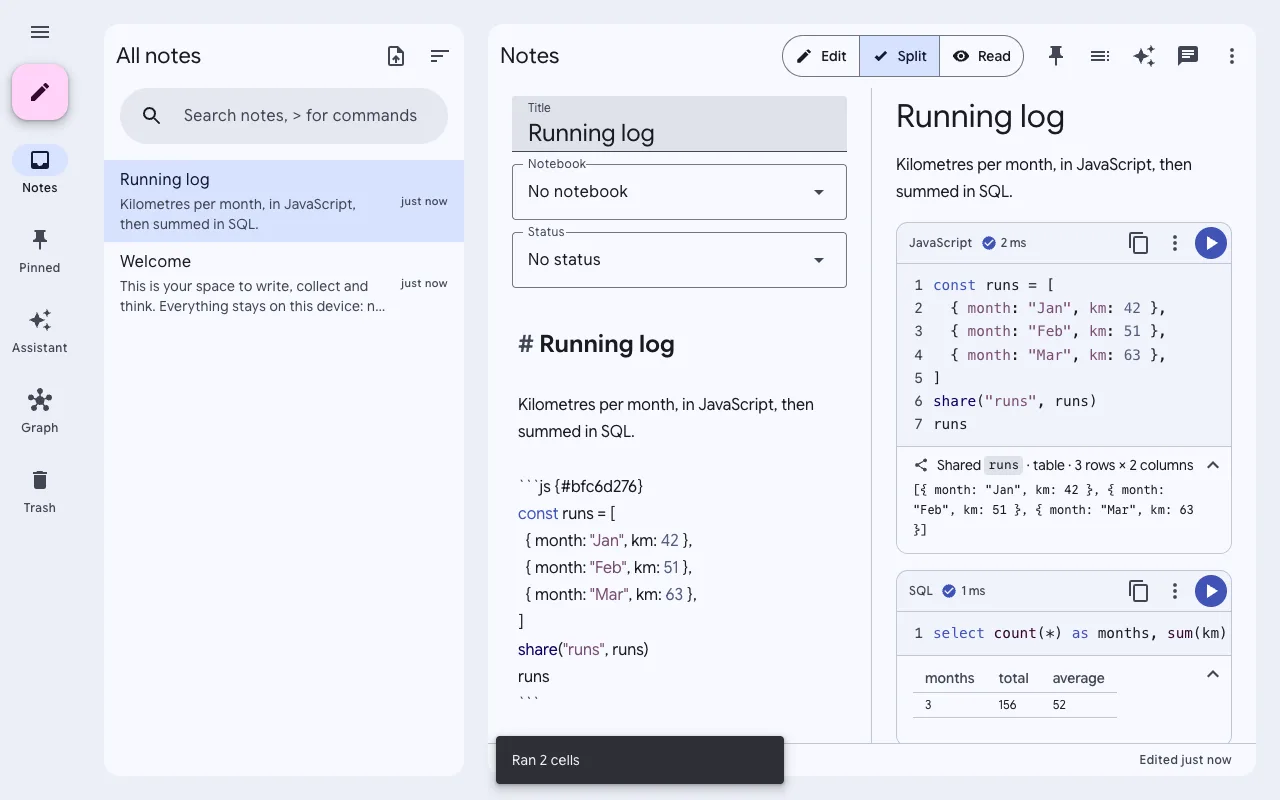Create a new note with pencil button
Image resolution: width=1280 pixels, height=800 pixels.
(x=40, y=92)
